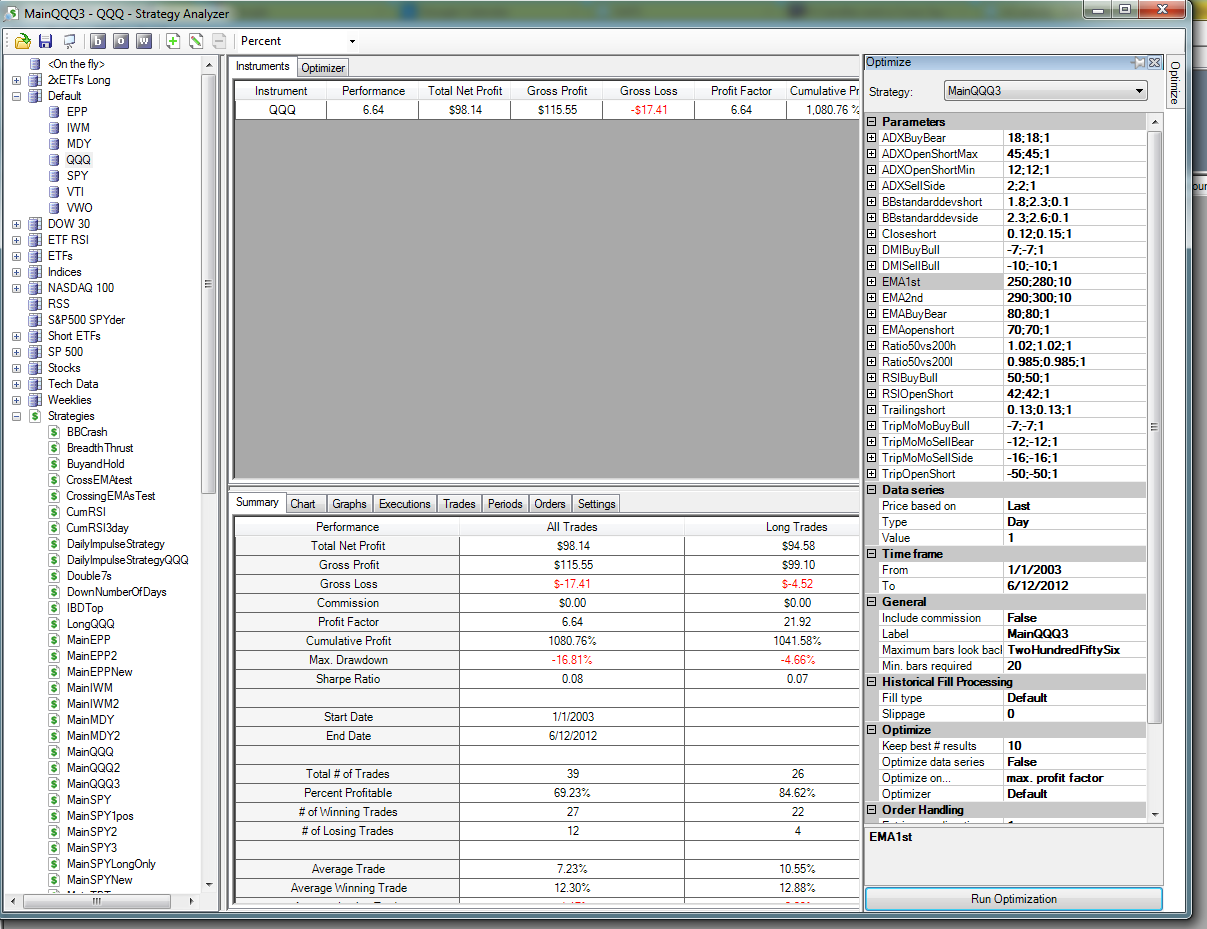Click the dollar icon beside BuyandHold
This screenshot has width=1207, height=929.
tap(55, 464)
